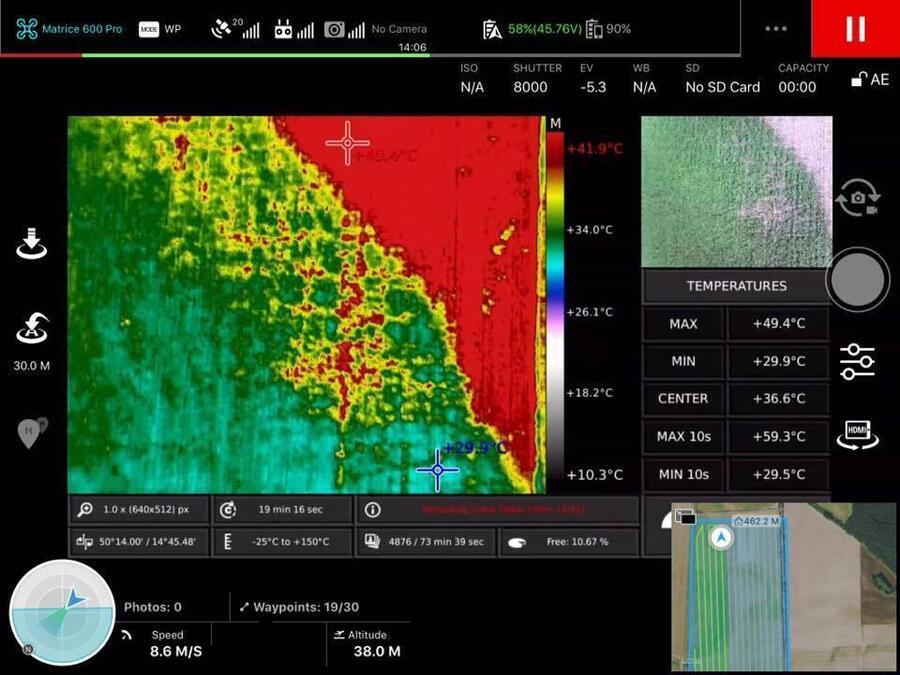
Task: Tap the Matrice 600 Pro aircraft status
Action: point(69,29)
